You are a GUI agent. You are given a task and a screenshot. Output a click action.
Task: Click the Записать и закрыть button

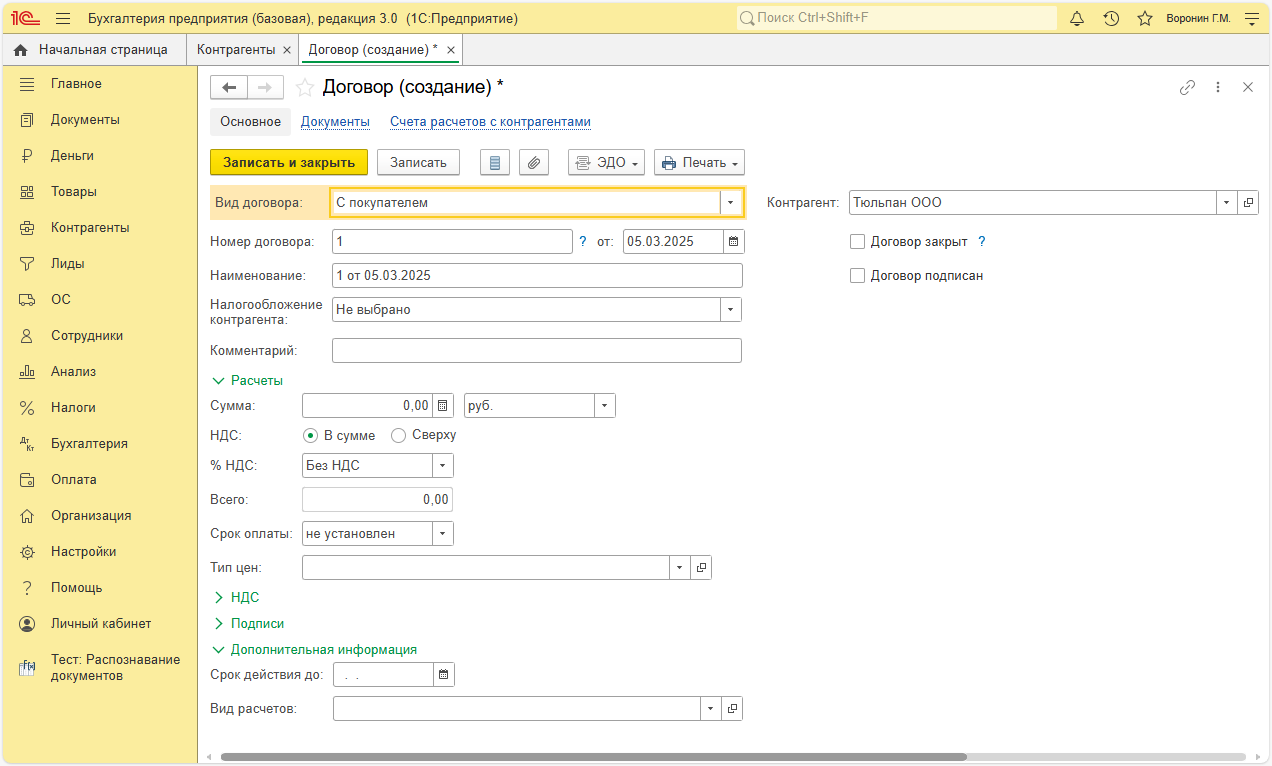(x=289, y=162)
